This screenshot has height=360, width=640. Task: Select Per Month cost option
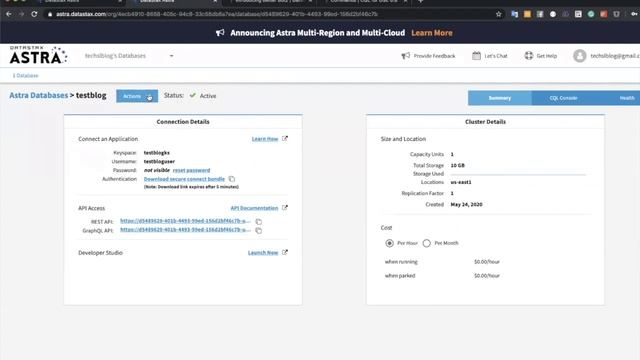[427, 243]
